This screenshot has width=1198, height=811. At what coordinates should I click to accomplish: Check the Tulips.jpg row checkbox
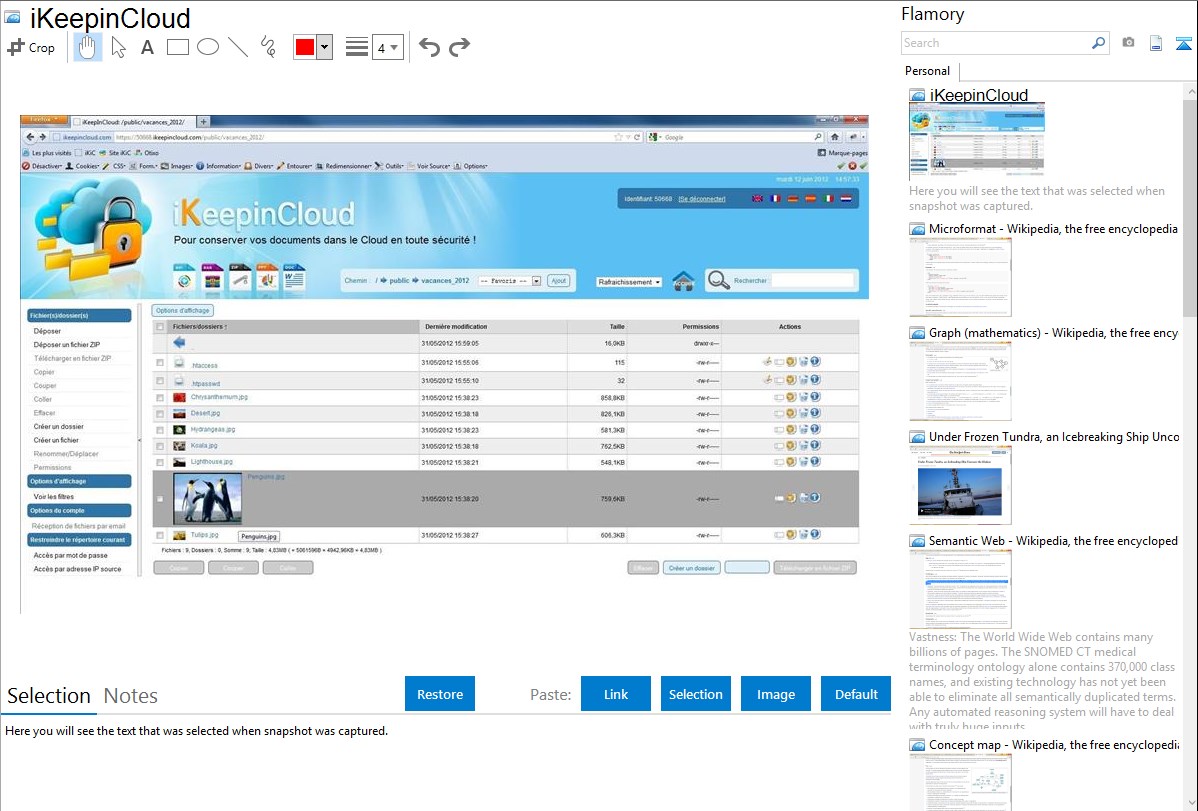point(160,535)
